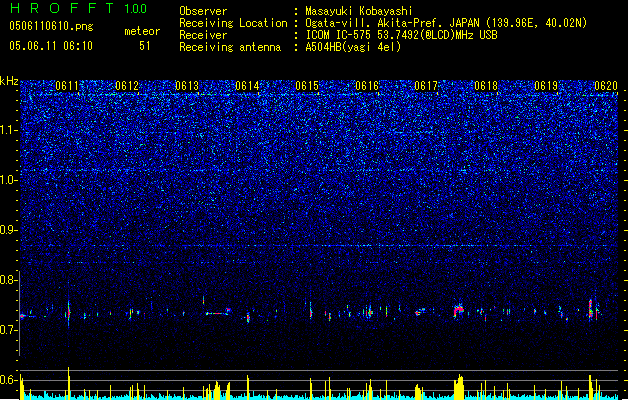This screenshot has width=629, height=400.
Task: Click the 0.8 frequency axis label
Action: click(x=8, y=280)
